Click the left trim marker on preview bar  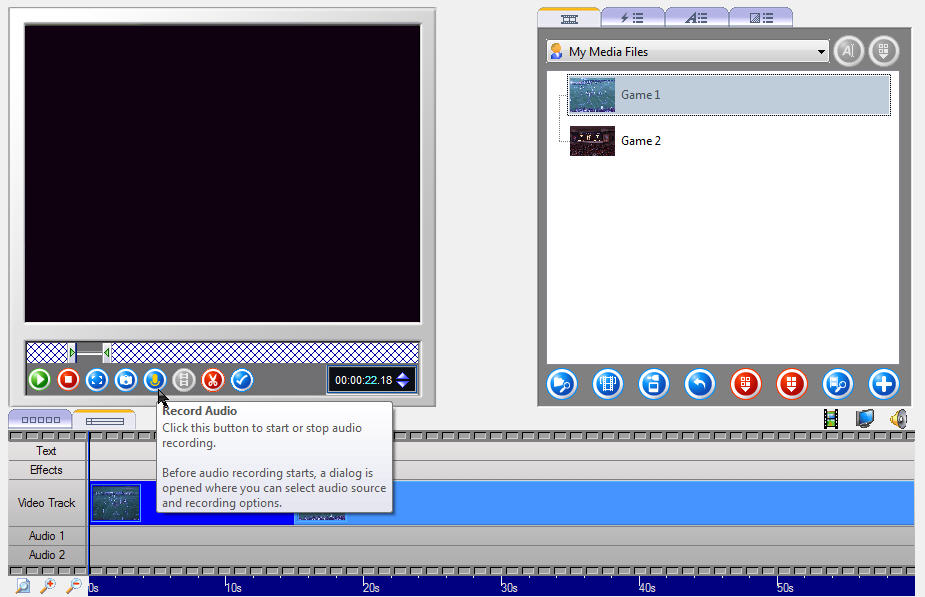tap(72, 353)
